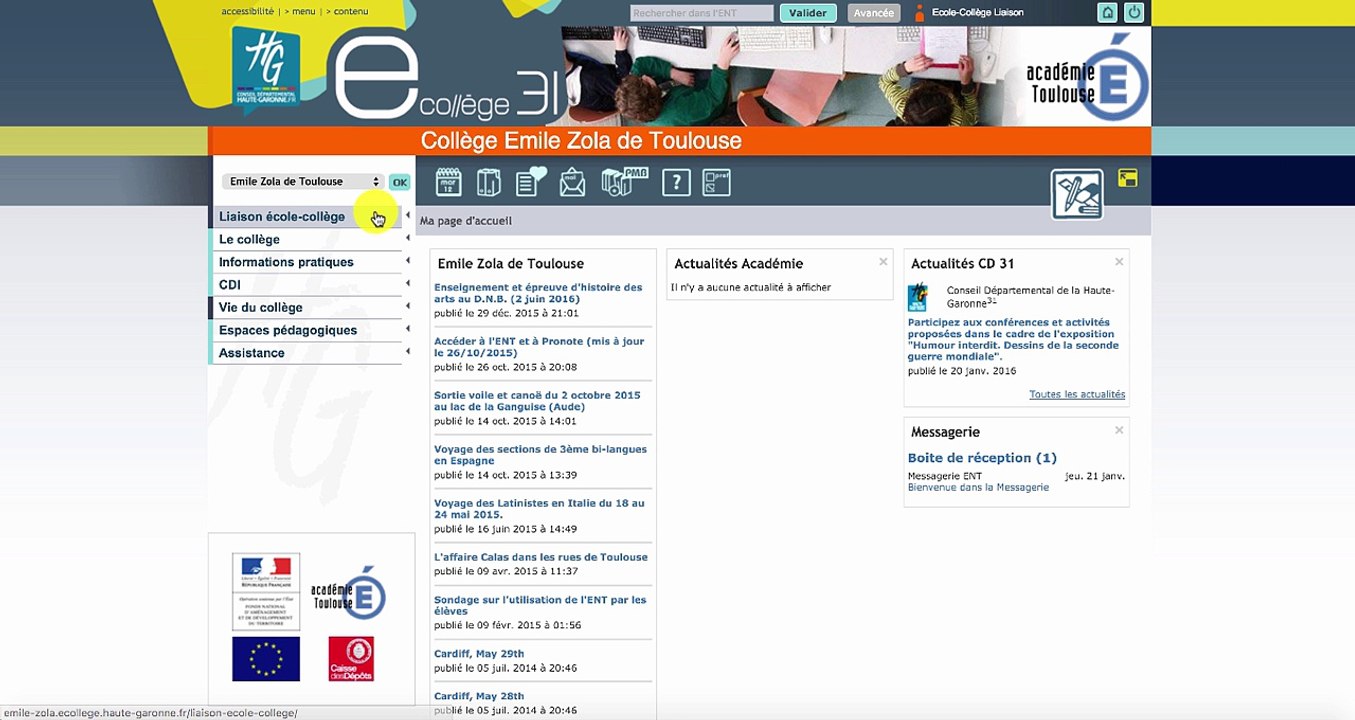Expand CDI submenu arrow
This screenshot has width=1355, height=720.
point(408,285)
